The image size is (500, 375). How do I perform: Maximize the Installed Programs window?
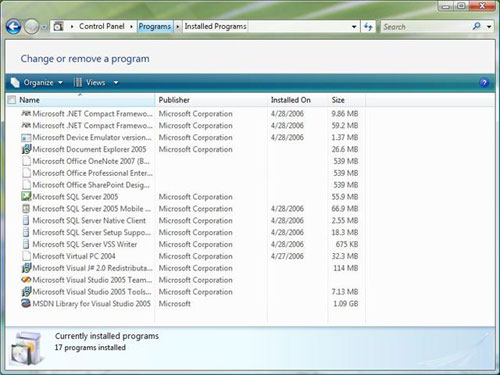click(461, 6)
